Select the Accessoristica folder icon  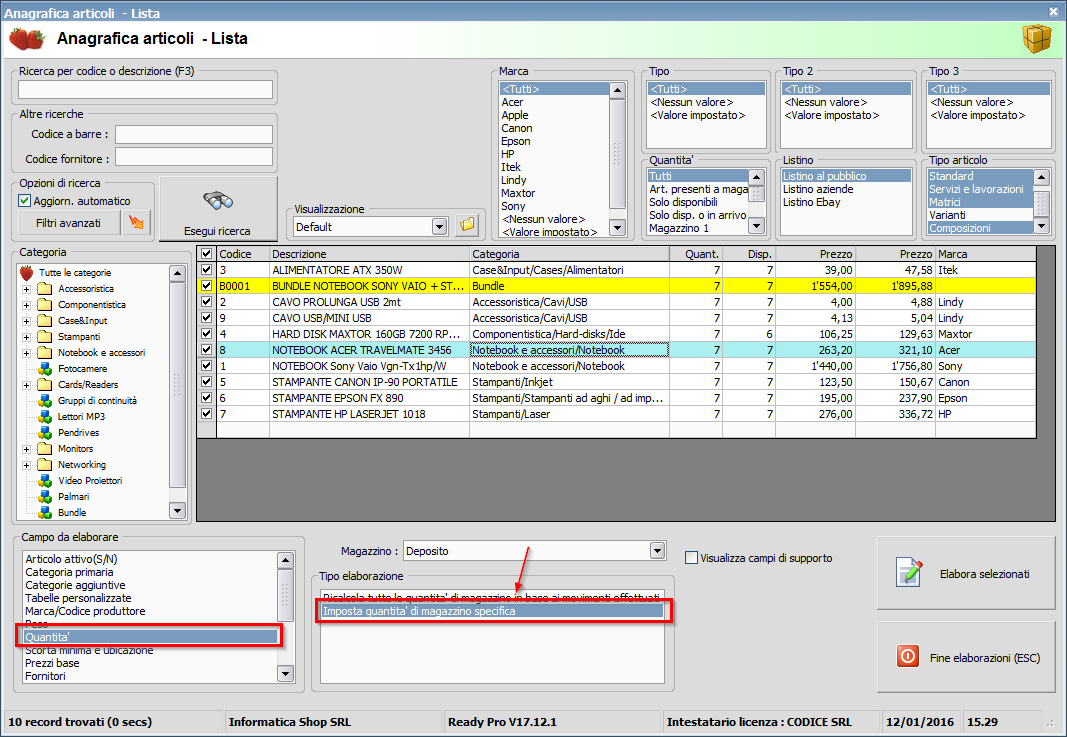45,289
